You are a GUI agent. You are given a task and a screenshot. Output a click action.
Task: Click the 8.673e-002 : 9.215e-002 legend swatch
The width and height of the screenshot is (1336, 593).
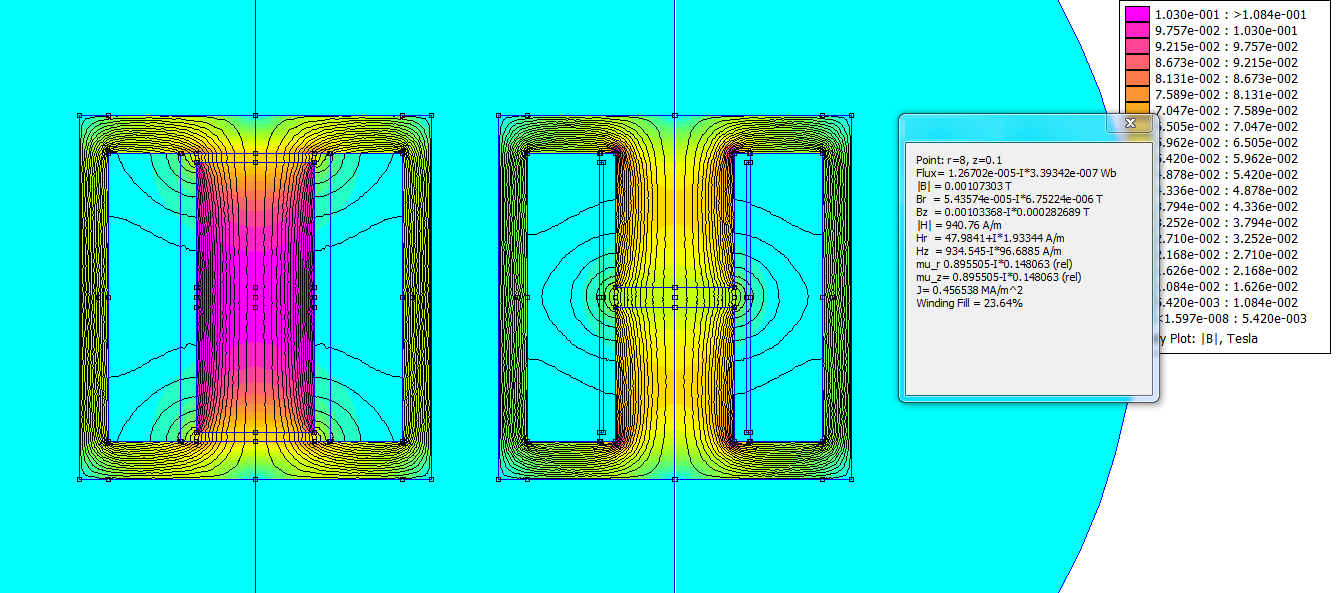[x=1137, y=63]
